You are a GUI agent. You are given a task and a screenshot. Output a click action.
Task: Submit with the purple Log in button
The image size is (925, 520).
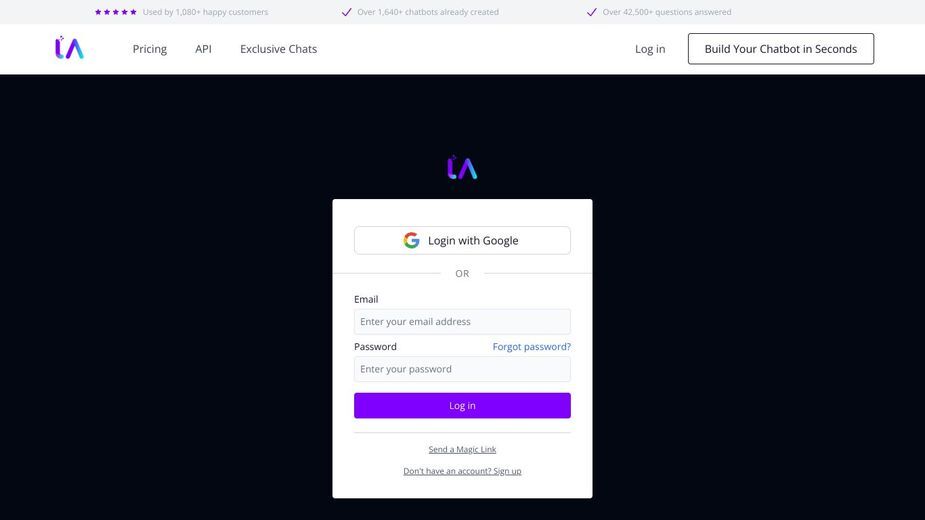tap(462, 405)
